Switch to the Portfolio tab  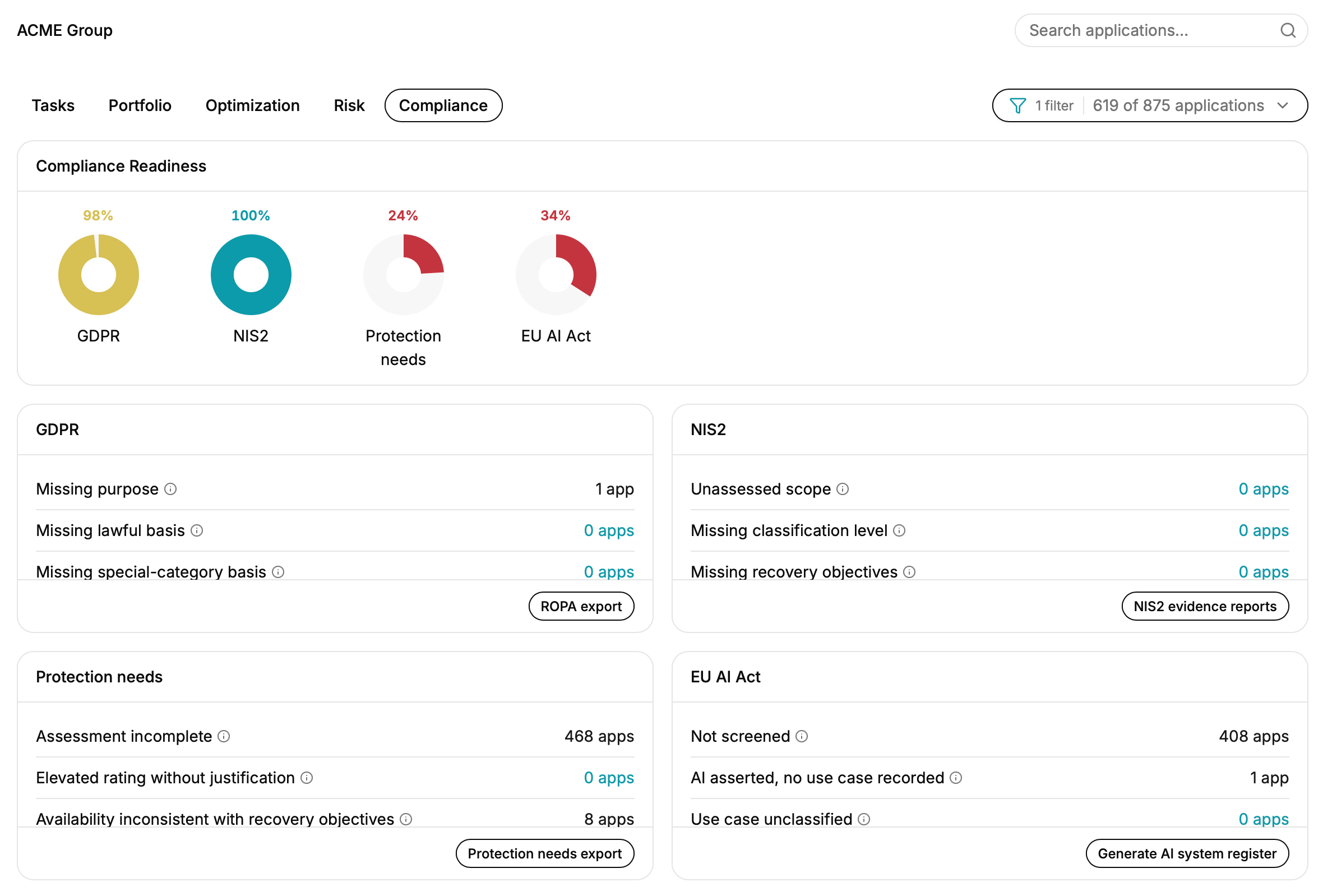[x=140, y=105]
